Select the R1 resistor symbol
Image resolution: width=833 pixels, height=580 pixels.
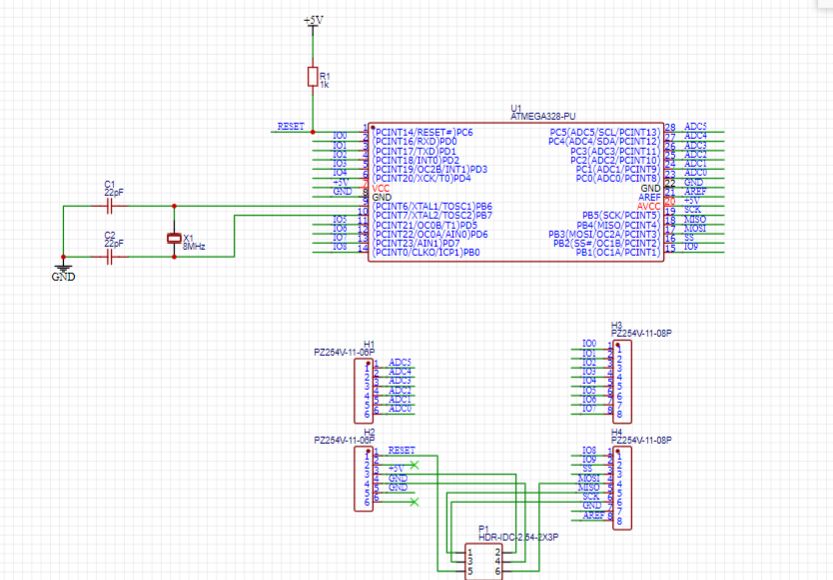[313, 77]
